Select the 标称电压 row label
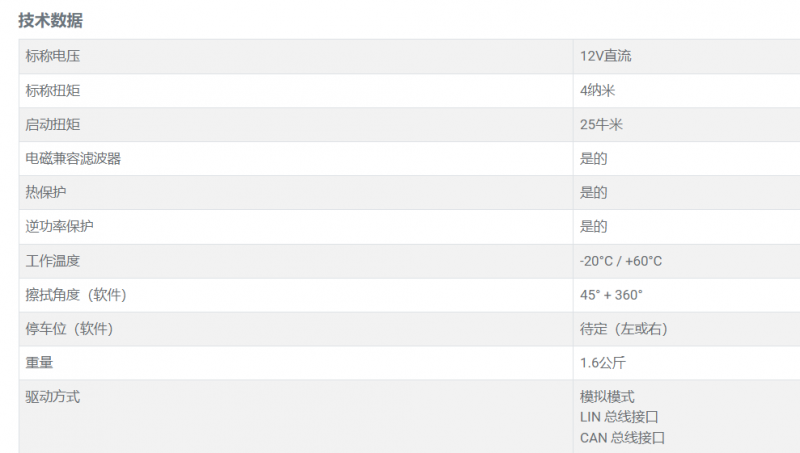Viewport: 800px width, 453px height. [x=53, y=56]
